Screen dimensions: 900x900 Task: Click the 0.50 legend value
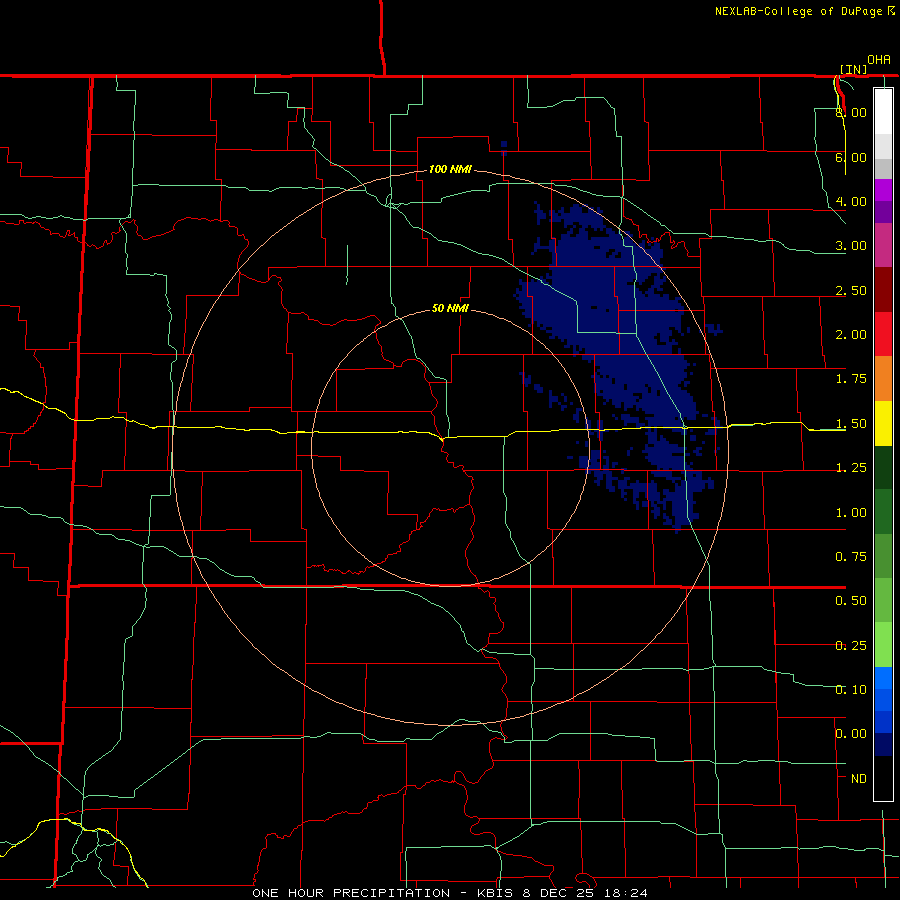click(x=851, y=601)
